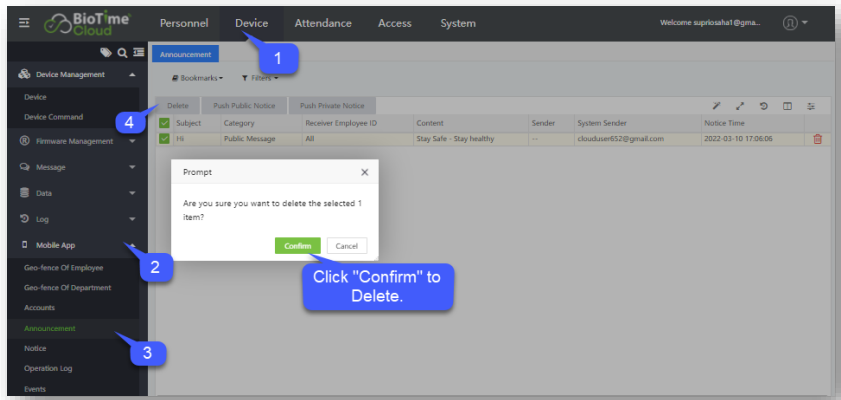Click the refresh icon in the table toolbar
Viewport: 841px width, 400px height.
(764, 105)
